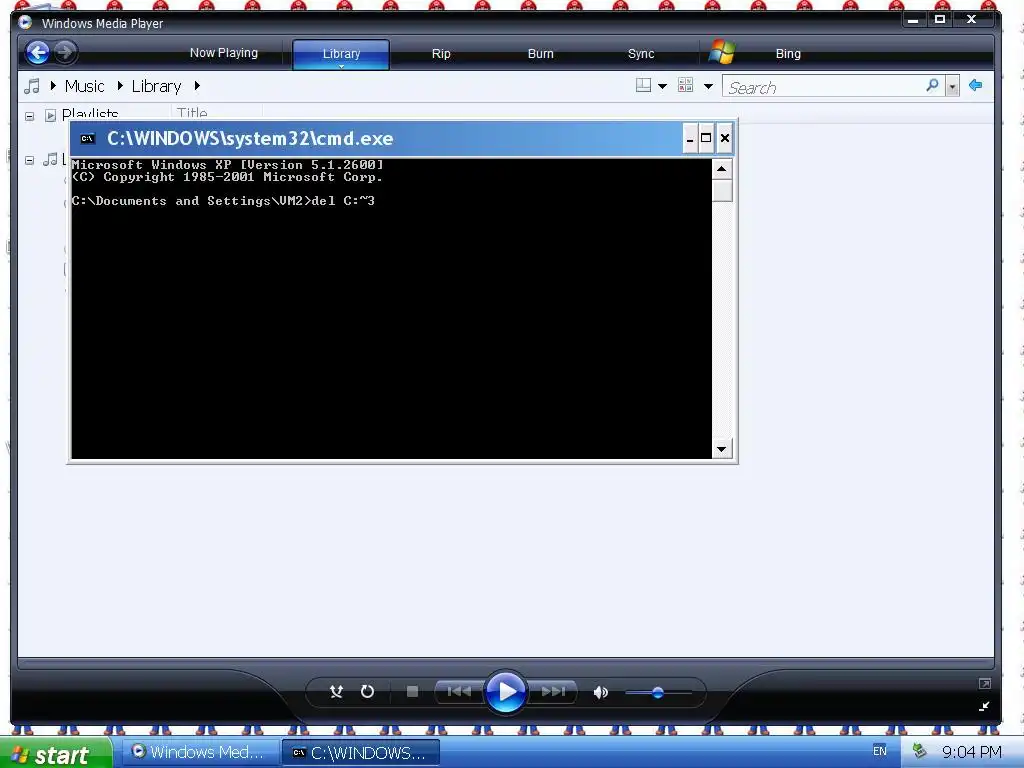Click the 9:04 PM clock
1024x768 pixels.
point(972,752)
